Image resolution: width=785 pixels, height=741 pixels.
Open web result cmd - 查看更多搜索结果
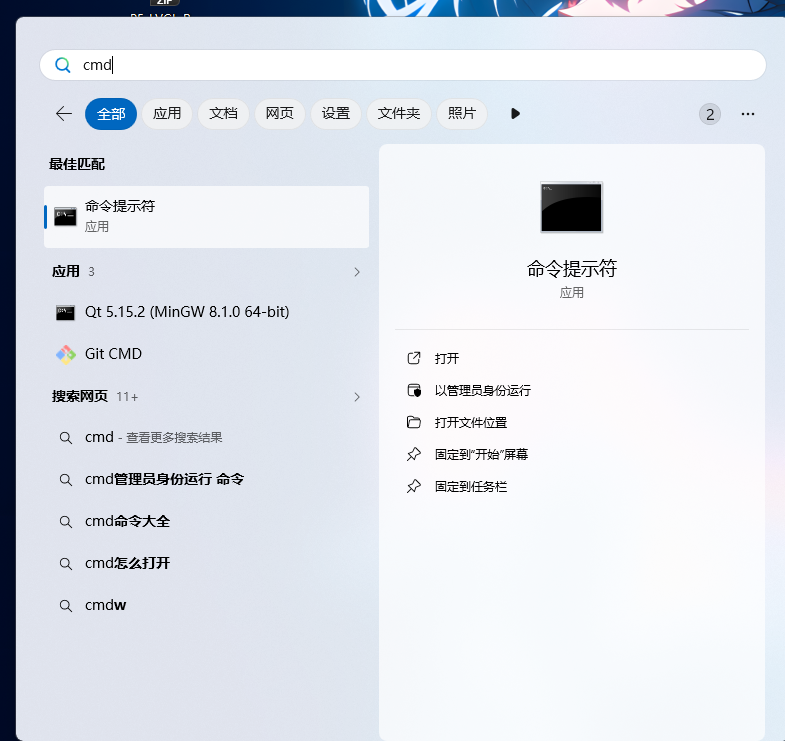point(207,438)
